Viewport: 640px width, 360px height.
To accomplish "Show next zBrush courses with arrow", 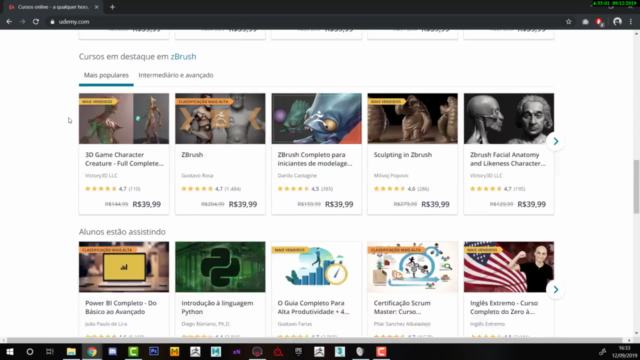I will [x=556, y=141].
